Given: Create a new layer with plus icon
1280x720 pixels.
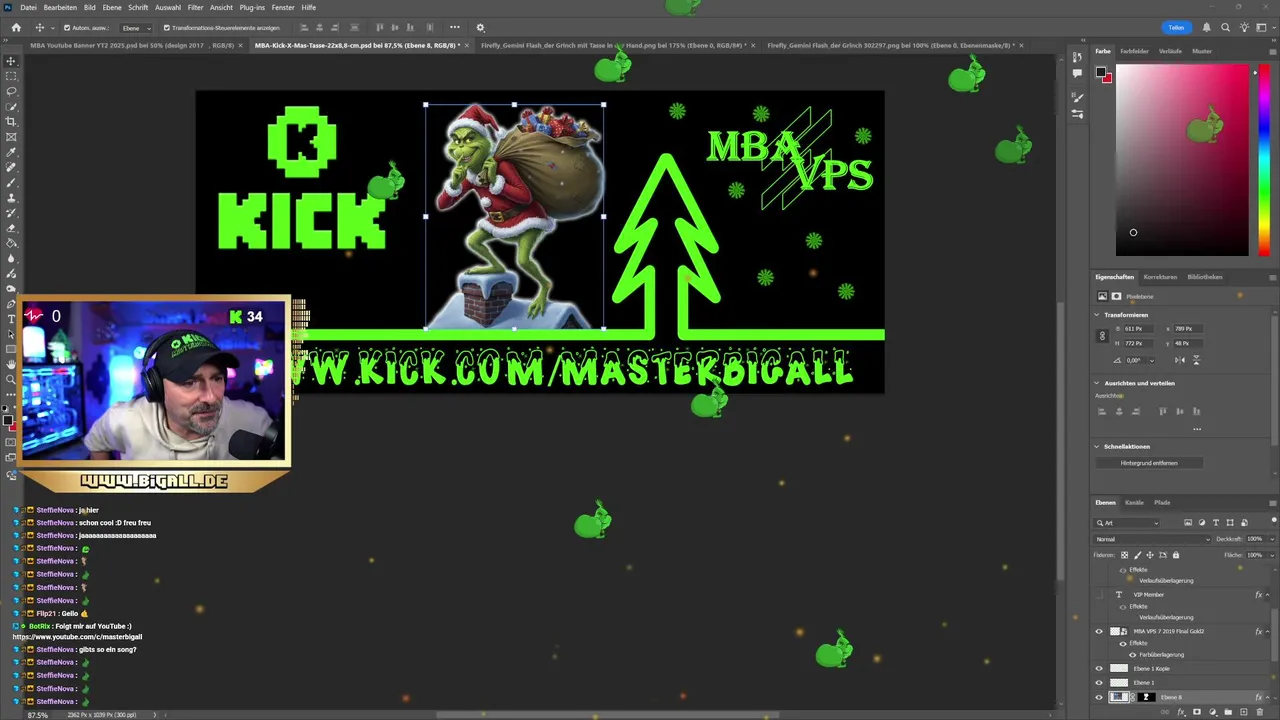Looking at the screenshot, I should click(1244, 712).
